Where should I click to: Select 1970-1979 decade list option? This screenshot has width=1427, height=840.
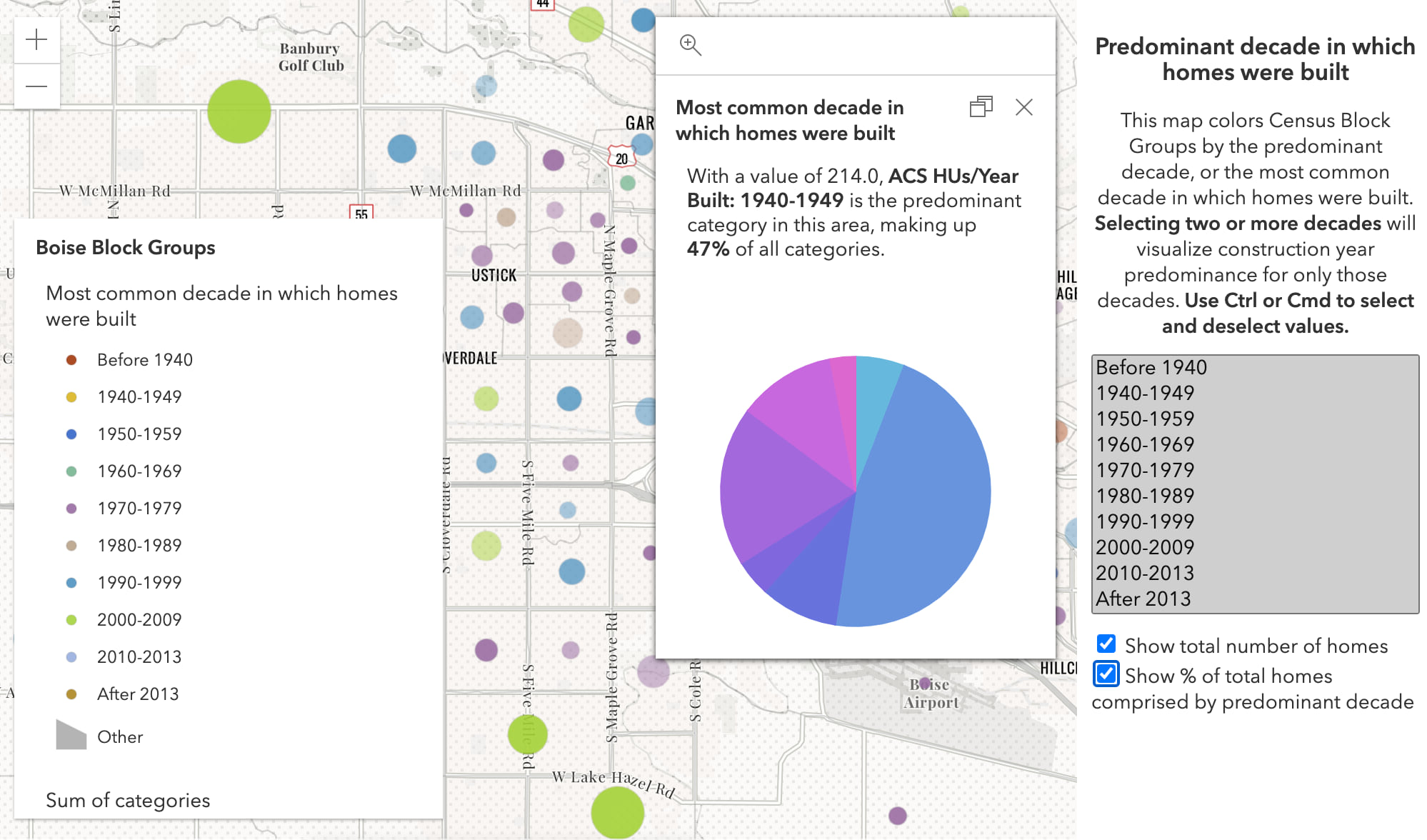(1145, 470)
